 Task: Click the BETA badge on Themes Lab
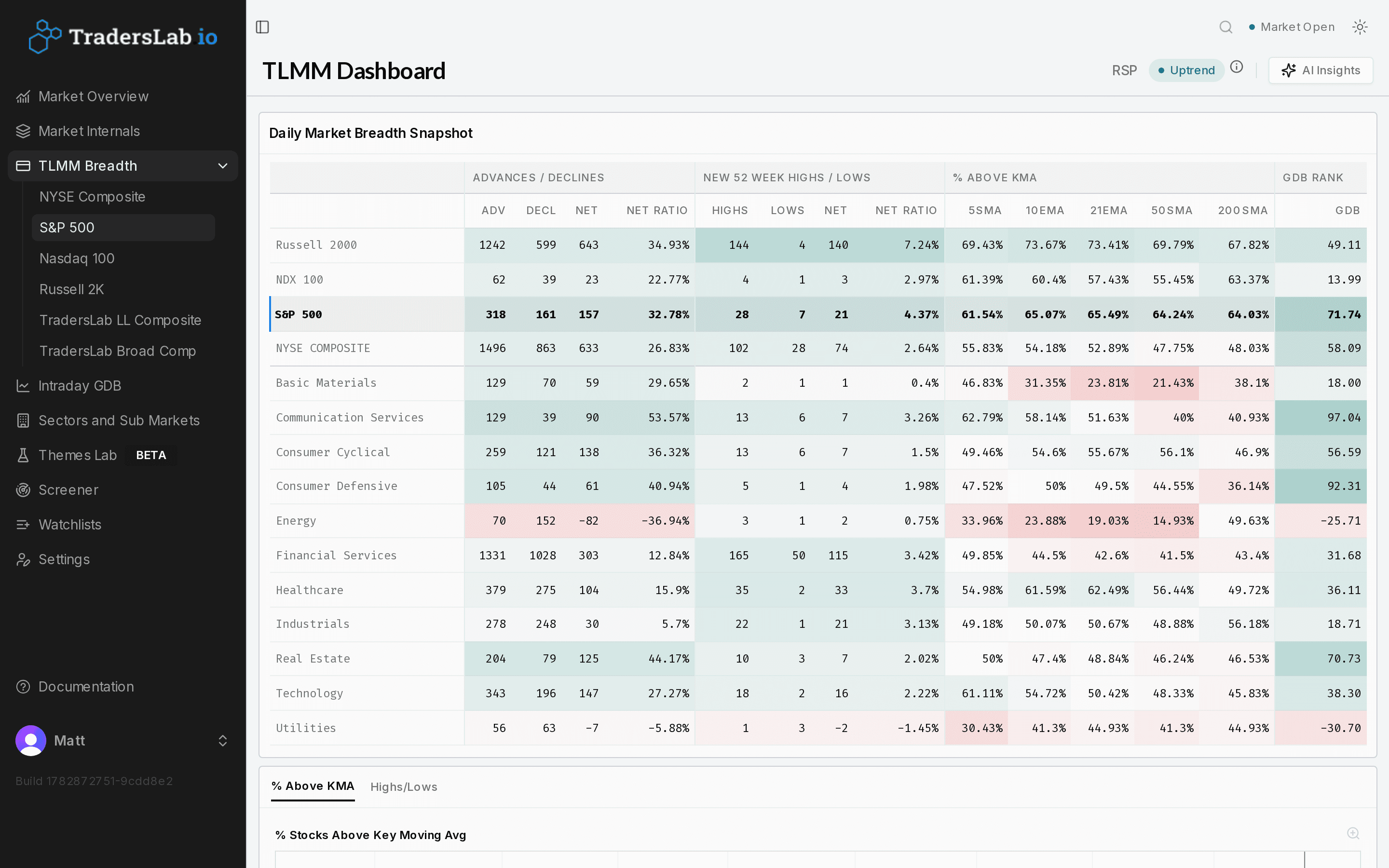(x=151, y=455)
